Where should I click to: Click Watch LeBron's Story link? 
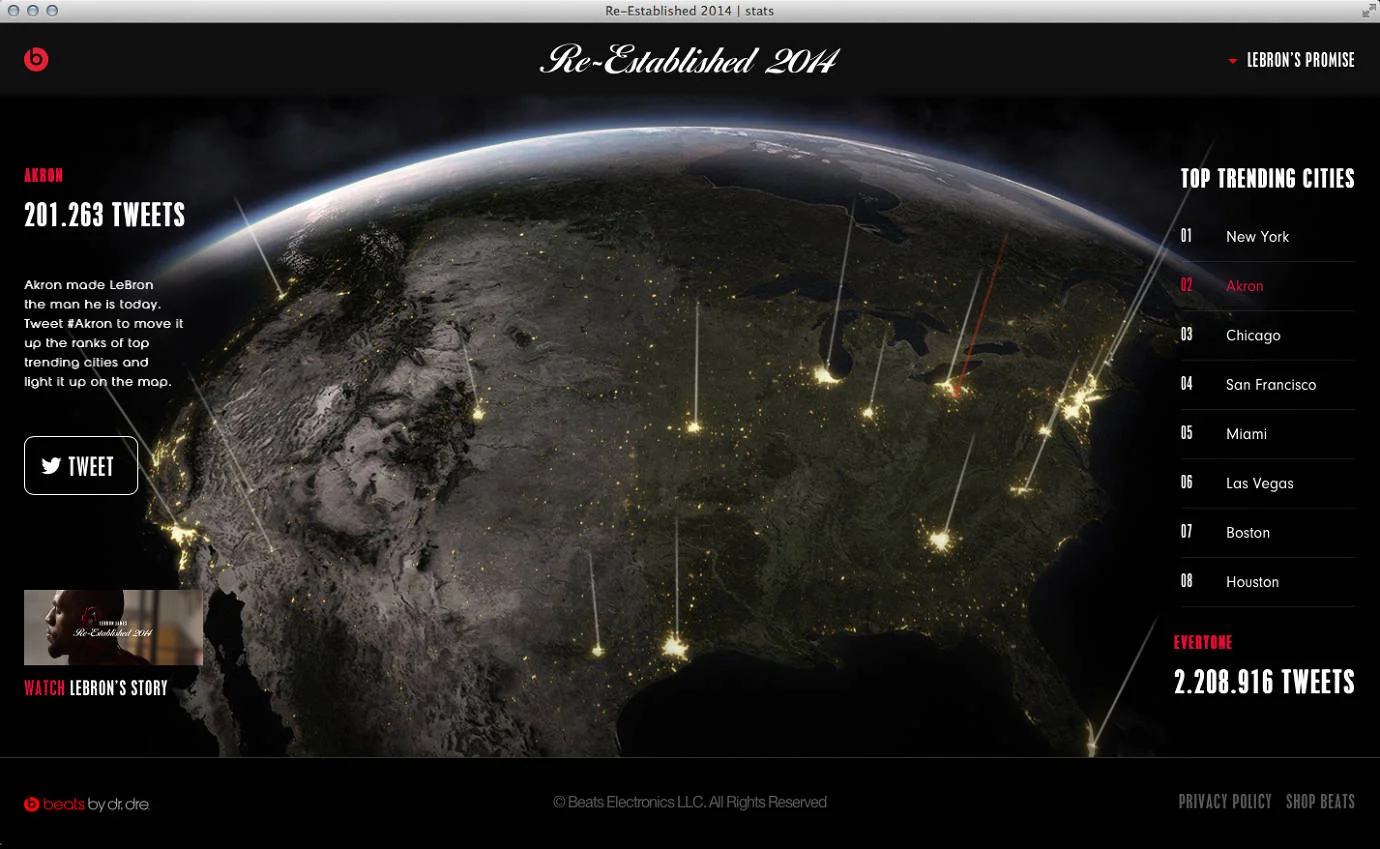click(96, 688)
